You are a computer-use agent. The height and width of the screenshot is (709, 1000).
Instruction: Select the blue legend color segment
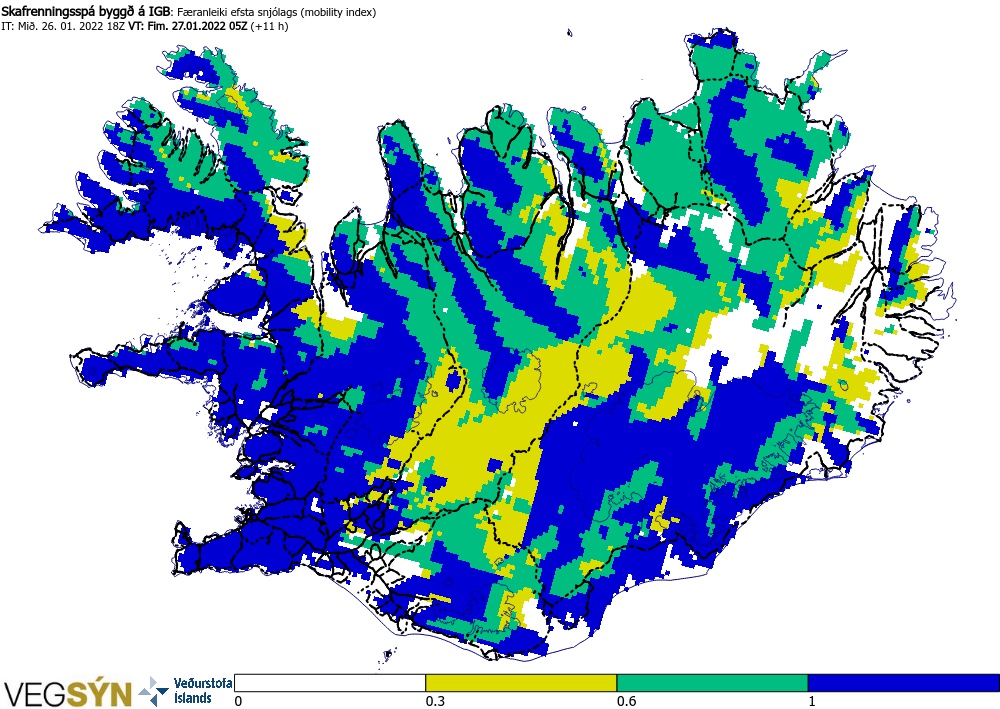(x=904, y=683)
